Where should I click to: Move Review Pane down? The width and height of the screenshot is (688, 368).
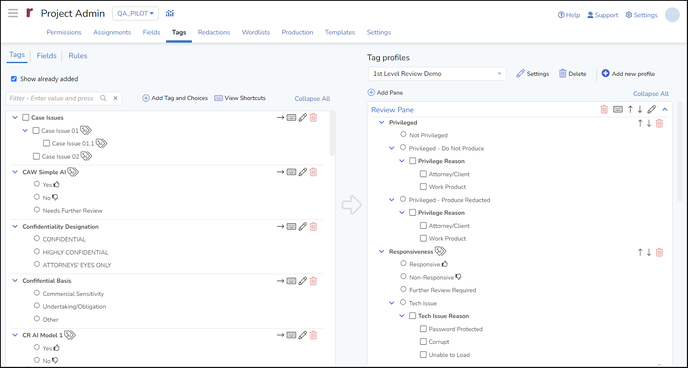click(640, 109)
